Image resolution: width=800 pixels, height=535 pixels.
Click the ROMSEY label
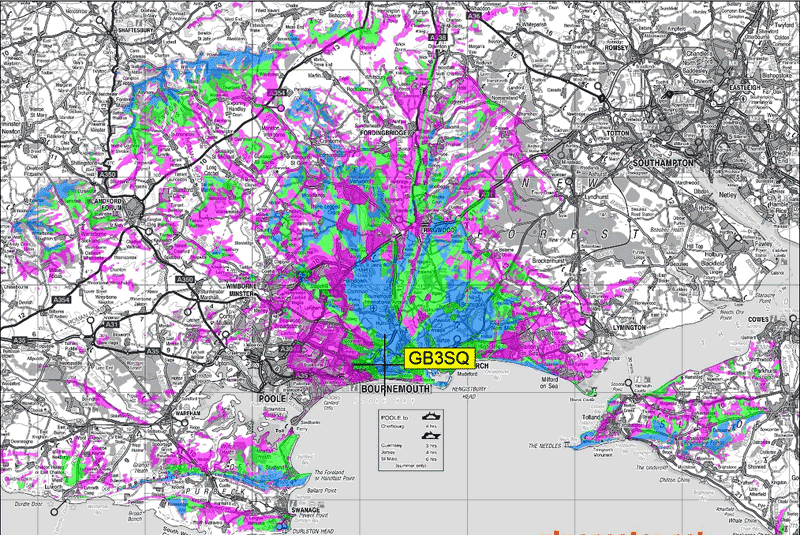(616, 47)
